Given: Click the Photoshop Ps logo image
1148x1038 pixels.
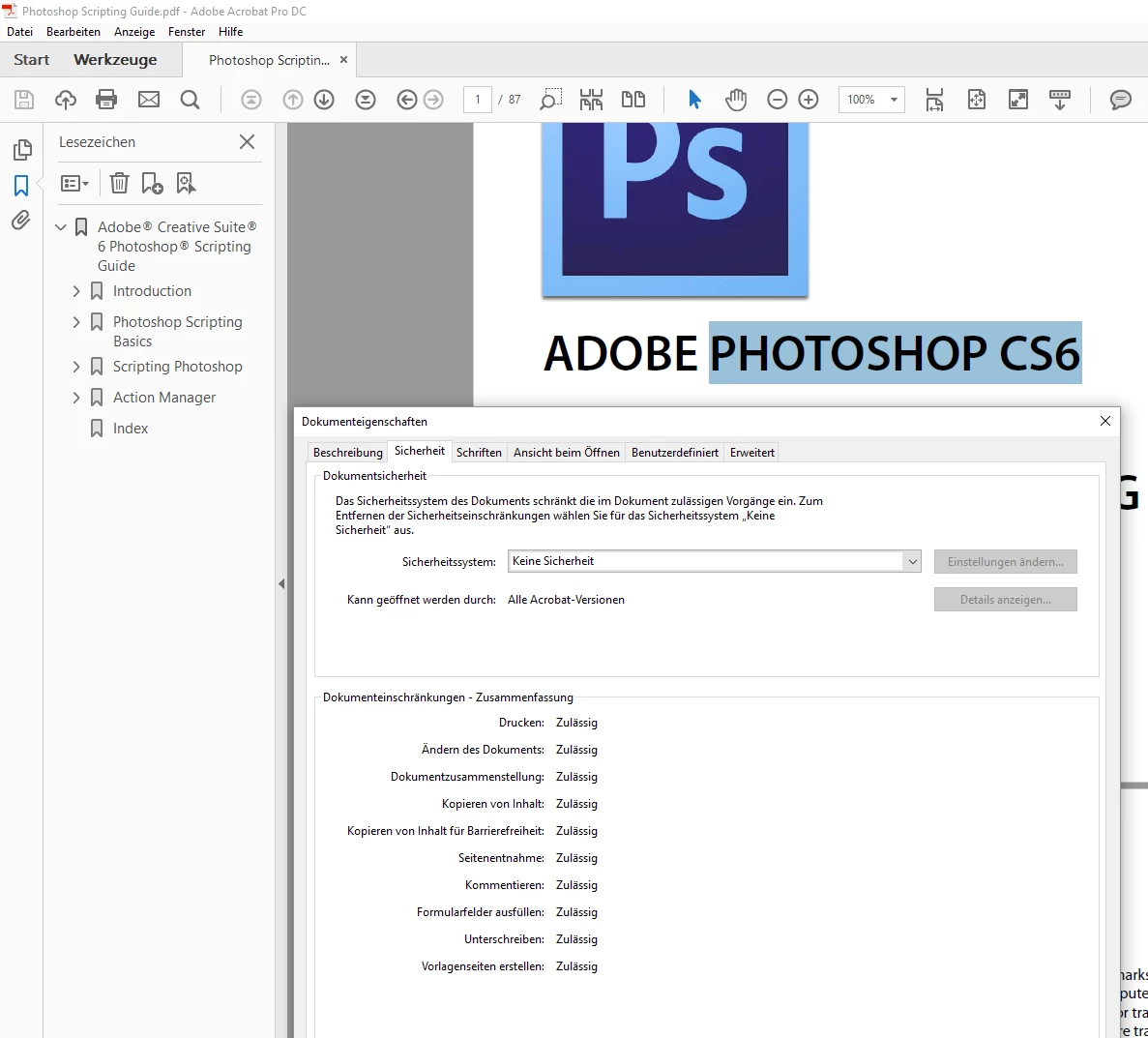Looking at the screenshot, I should coord(675,209).
